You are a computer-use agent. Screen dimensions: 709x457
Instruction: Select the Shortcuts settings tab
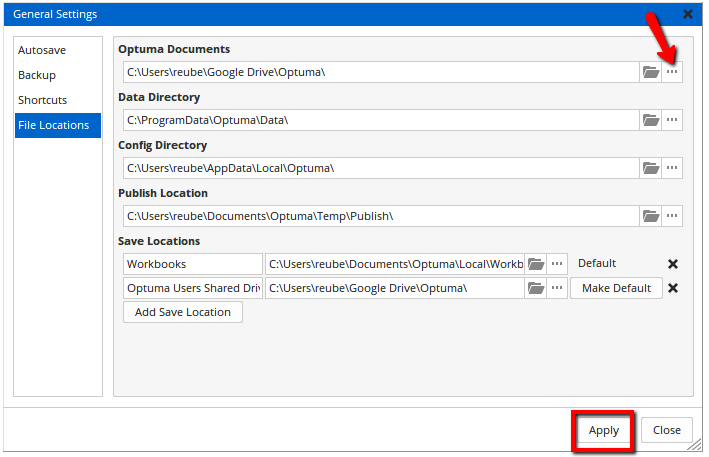pyautogui.click(x=57, y=100)
